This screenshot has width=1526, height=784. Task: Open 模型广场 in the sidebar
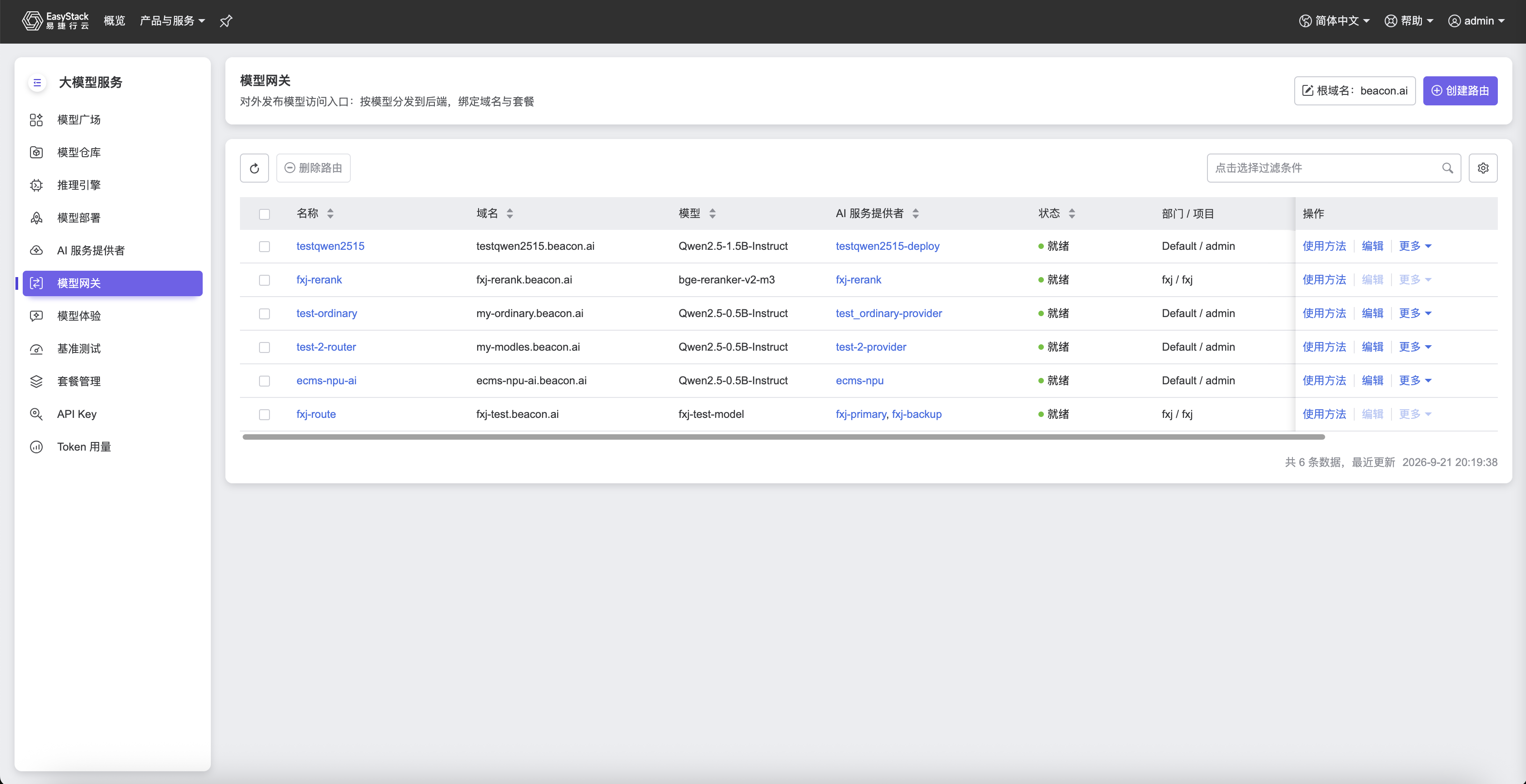pyautogui.click(x=113, y=119)
